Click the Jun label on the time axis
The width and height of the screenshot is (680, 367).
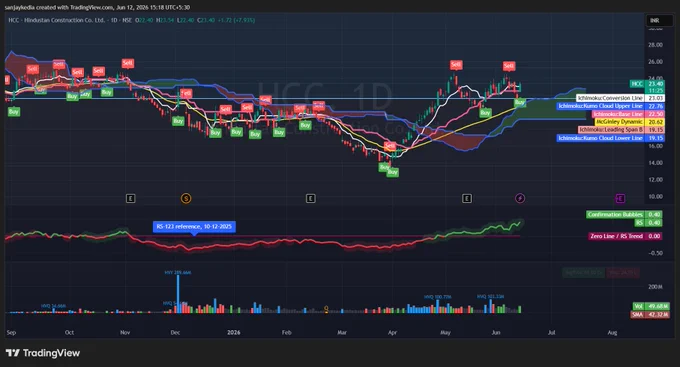496,332
